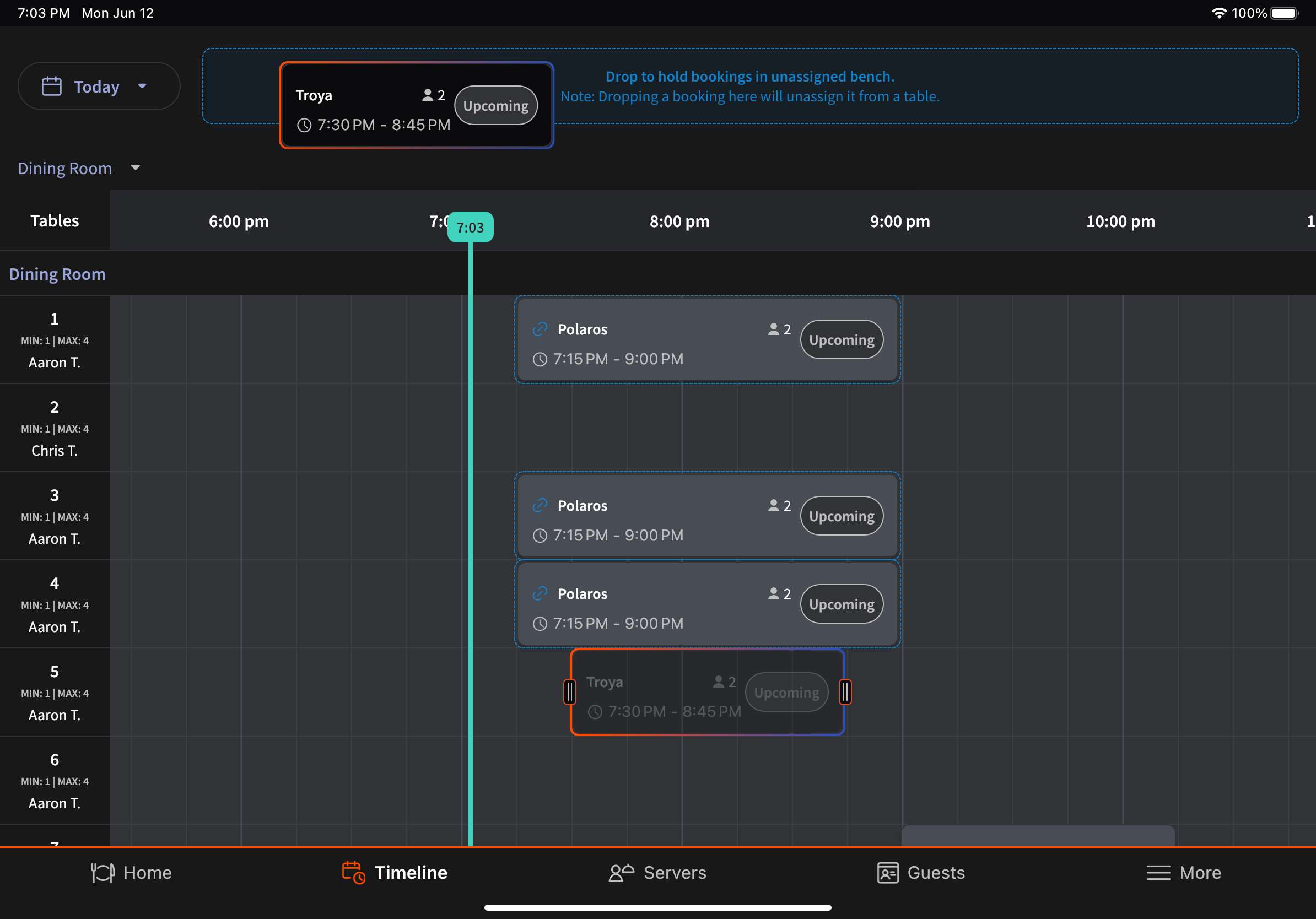This screenshot has height=919, width=1316.
Task: Open the Home tab
Action: (132, 873)
